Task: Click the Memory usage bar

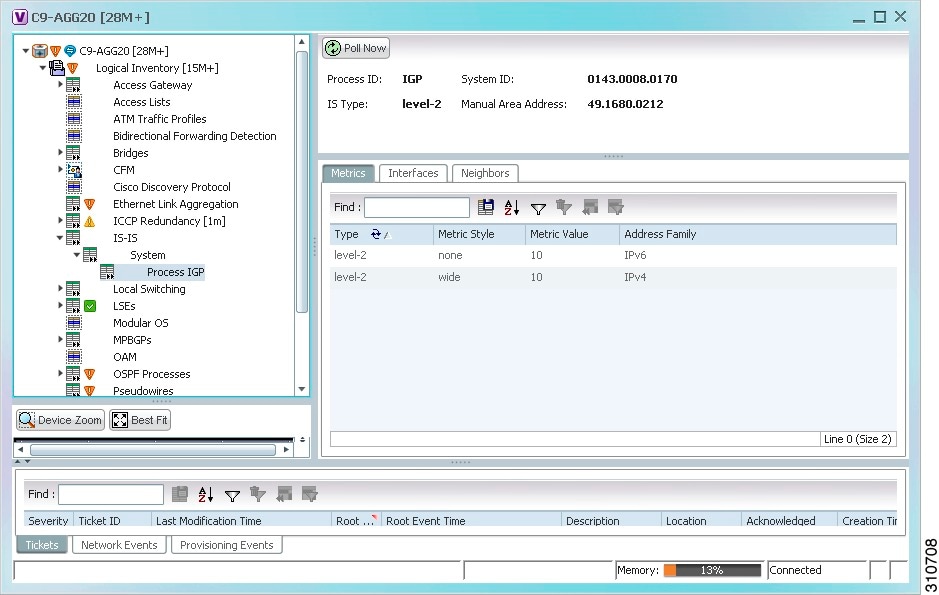Action: point(712,570)
